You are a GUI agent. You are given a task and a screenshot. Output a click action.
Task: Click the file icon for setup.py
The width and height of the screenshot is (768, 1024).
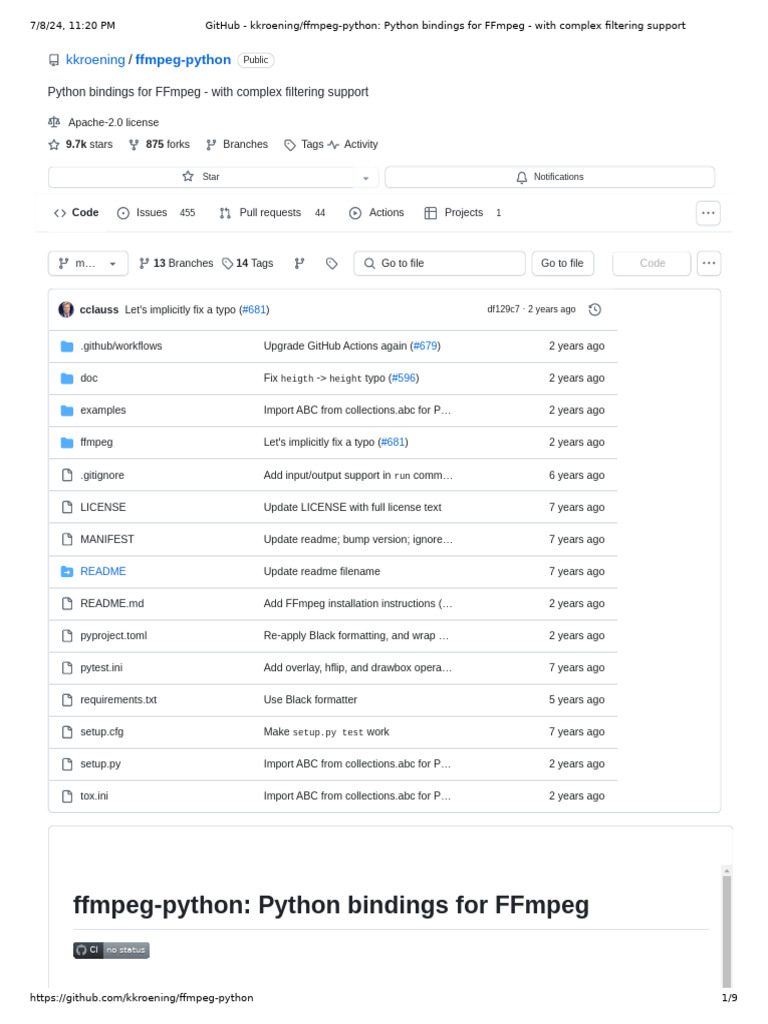coord(67,763)
